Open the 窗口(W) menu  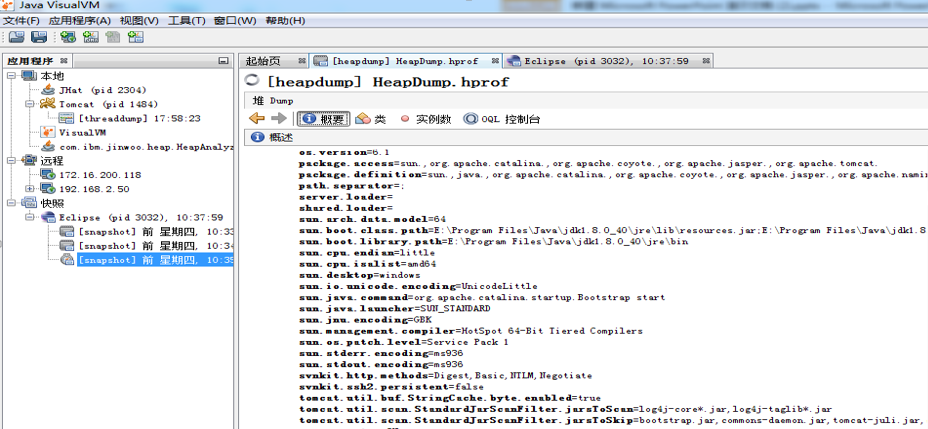[235, 21]
